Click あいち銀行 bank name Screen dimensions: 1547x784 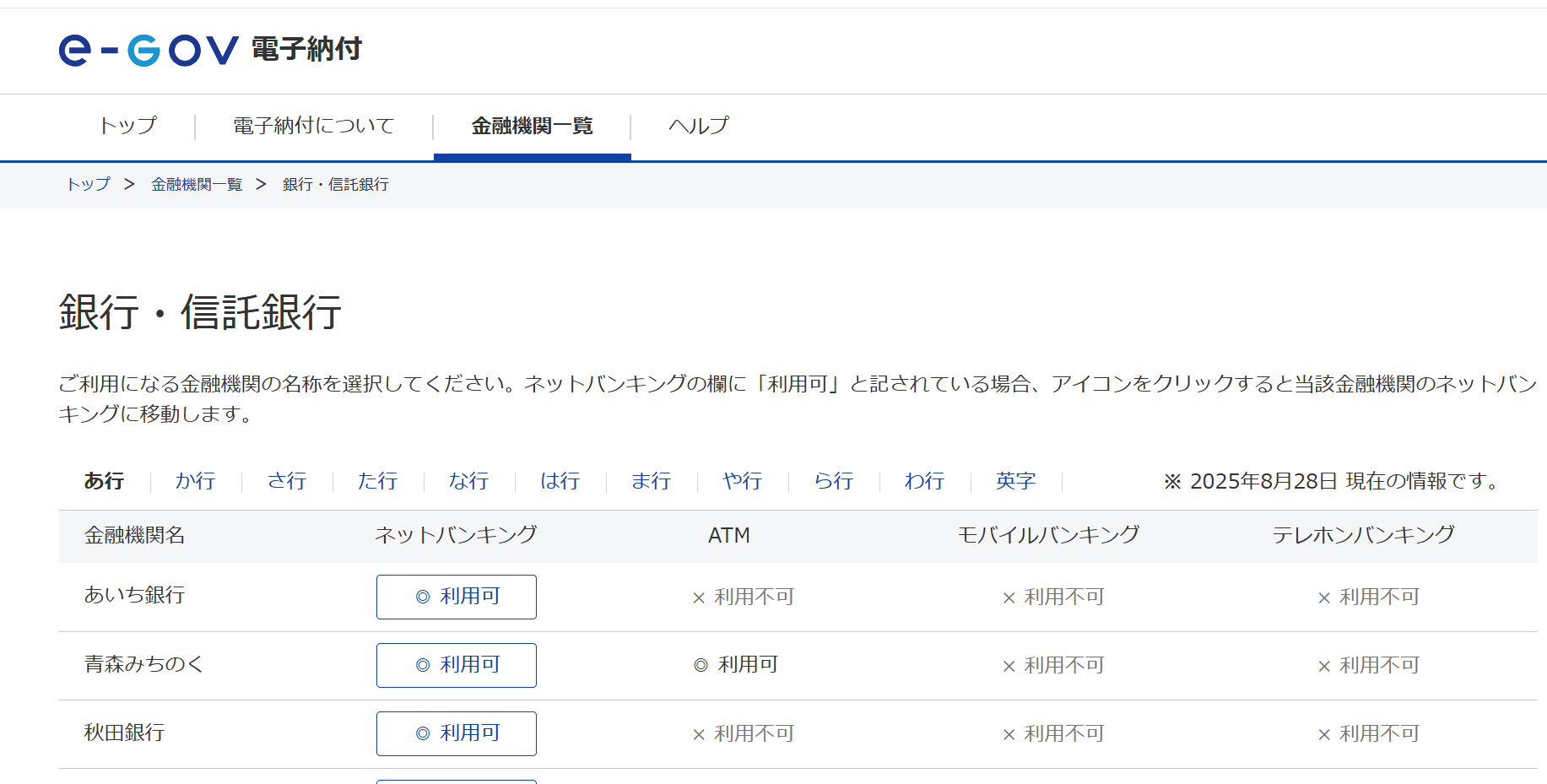pyautogui.click(x=134, y=595)
